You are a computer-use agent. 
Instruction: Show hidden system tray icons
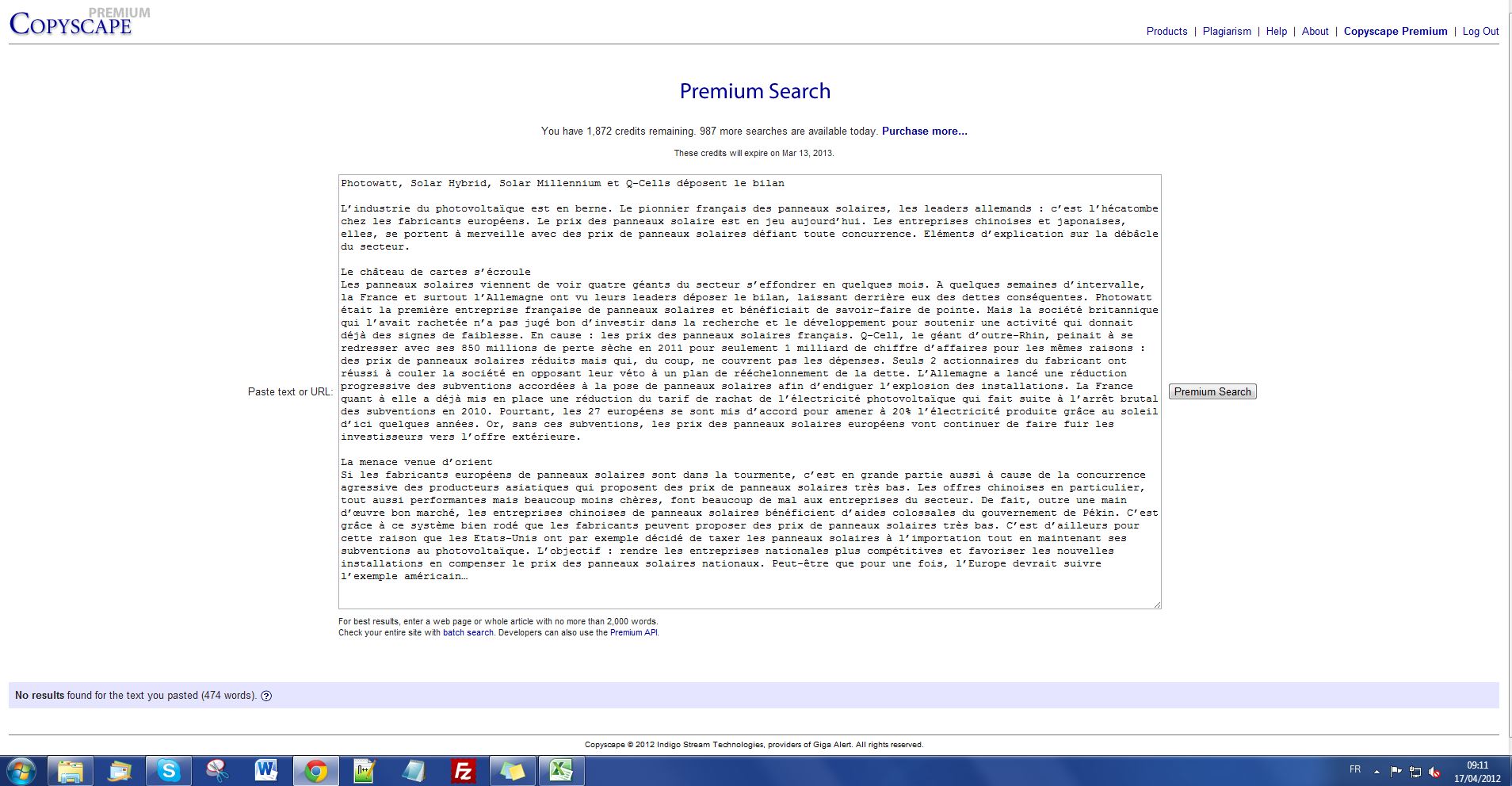pyautogui.click(x=1376, y=771)
